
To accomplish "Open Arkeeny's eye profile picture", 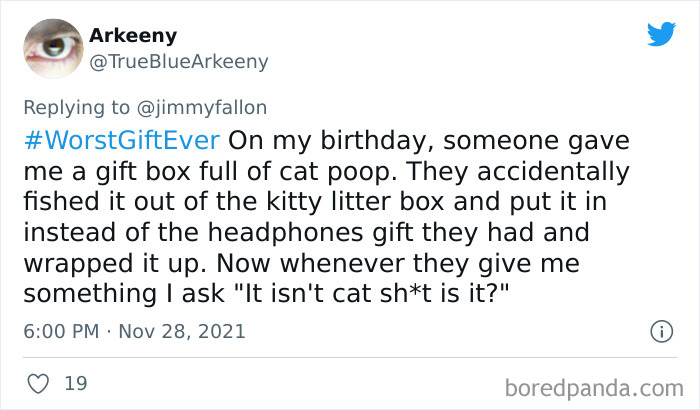I will click(x=52, y=49).
